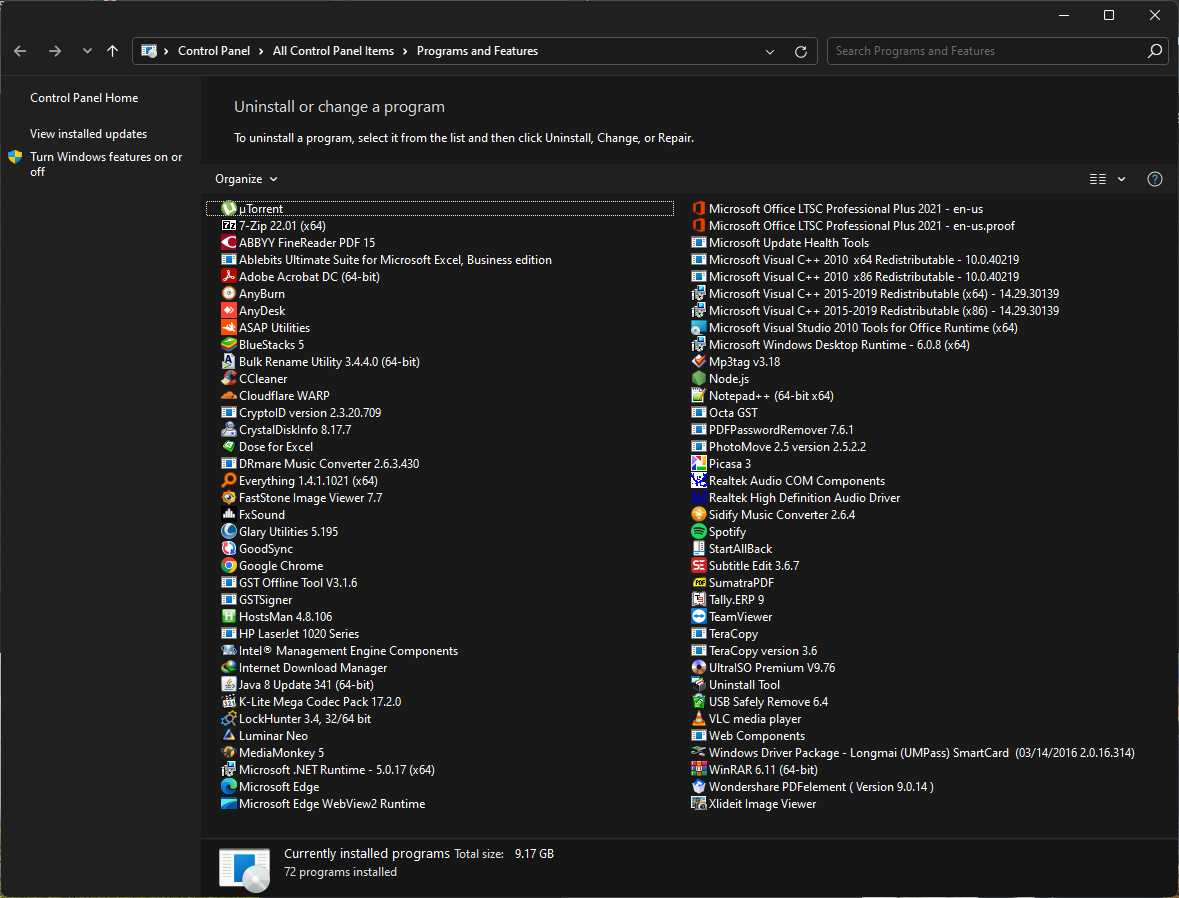
Task: Click the Google Chrome icon in list
Action: [x=229, y=566]
